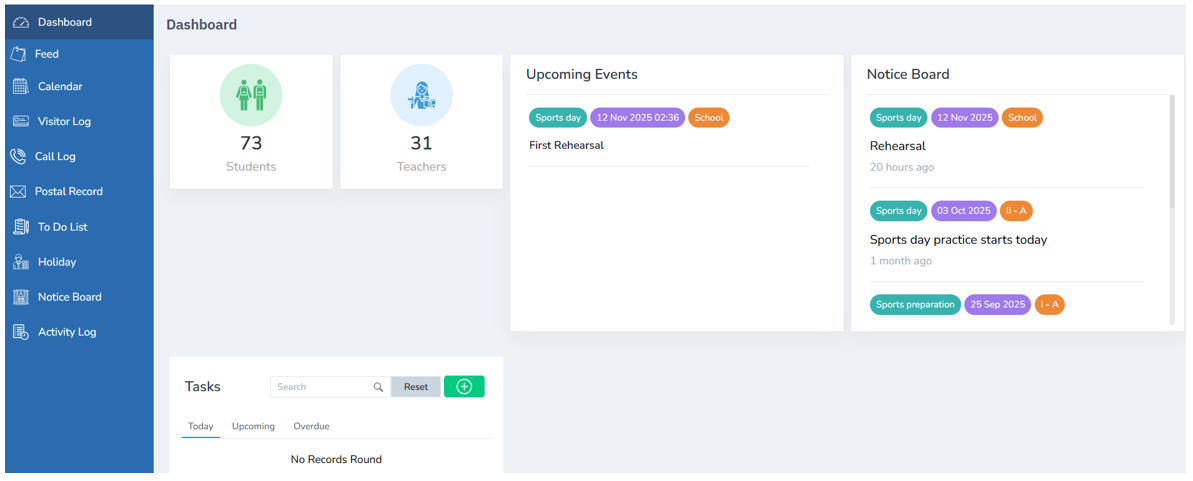Click the Notice Board building icon

click(21, 297)
